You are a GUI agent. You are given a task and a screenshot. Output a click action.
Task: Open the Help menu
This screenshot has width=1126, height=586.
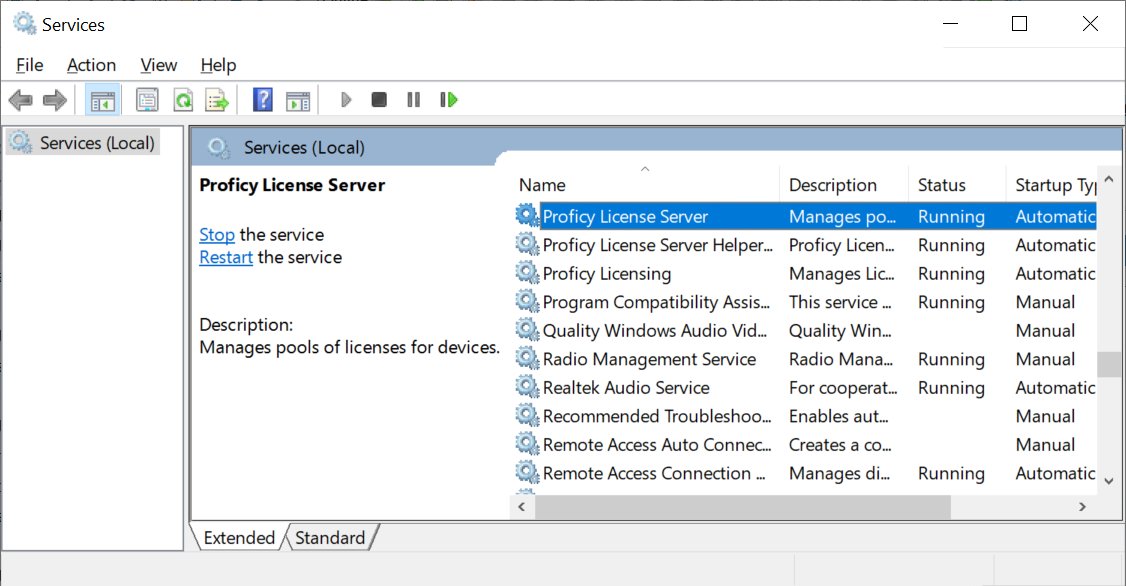point(218,65)
